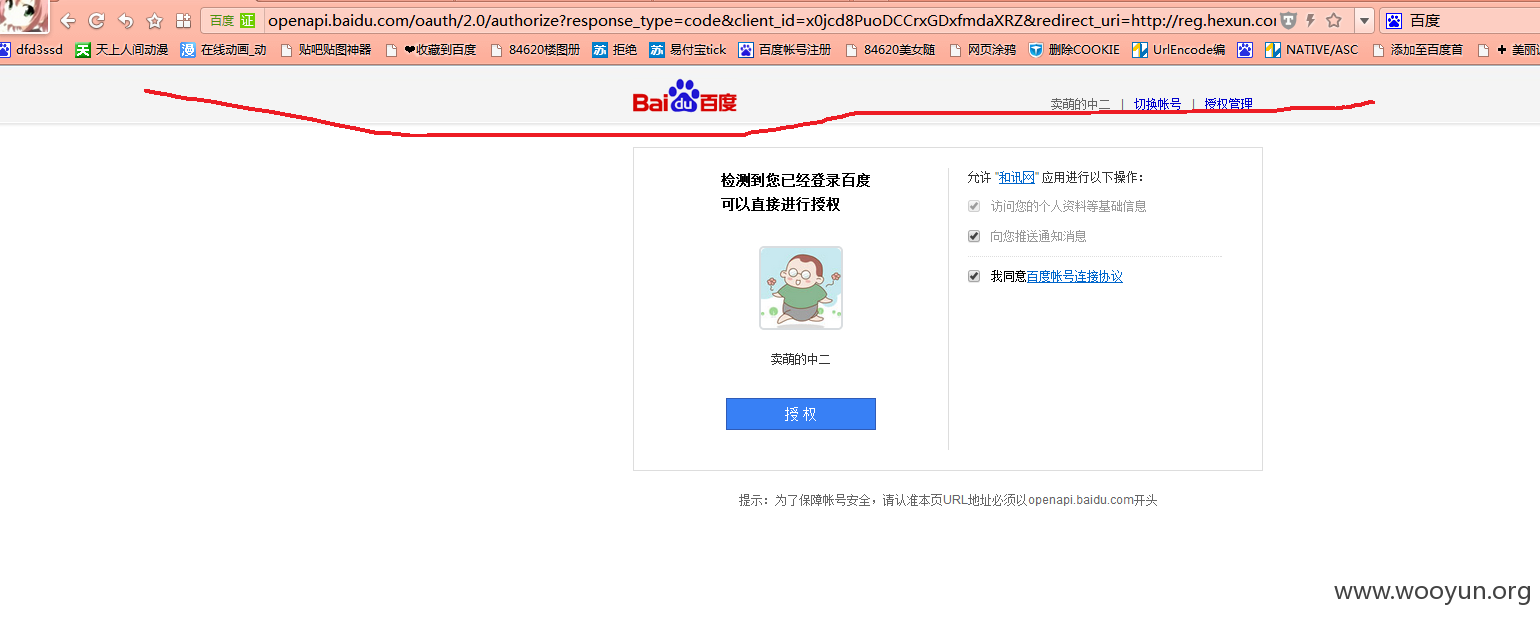1540x620 pixels.
Task: Open the 易付宝tick bookmark
Action: coord(688,50)
